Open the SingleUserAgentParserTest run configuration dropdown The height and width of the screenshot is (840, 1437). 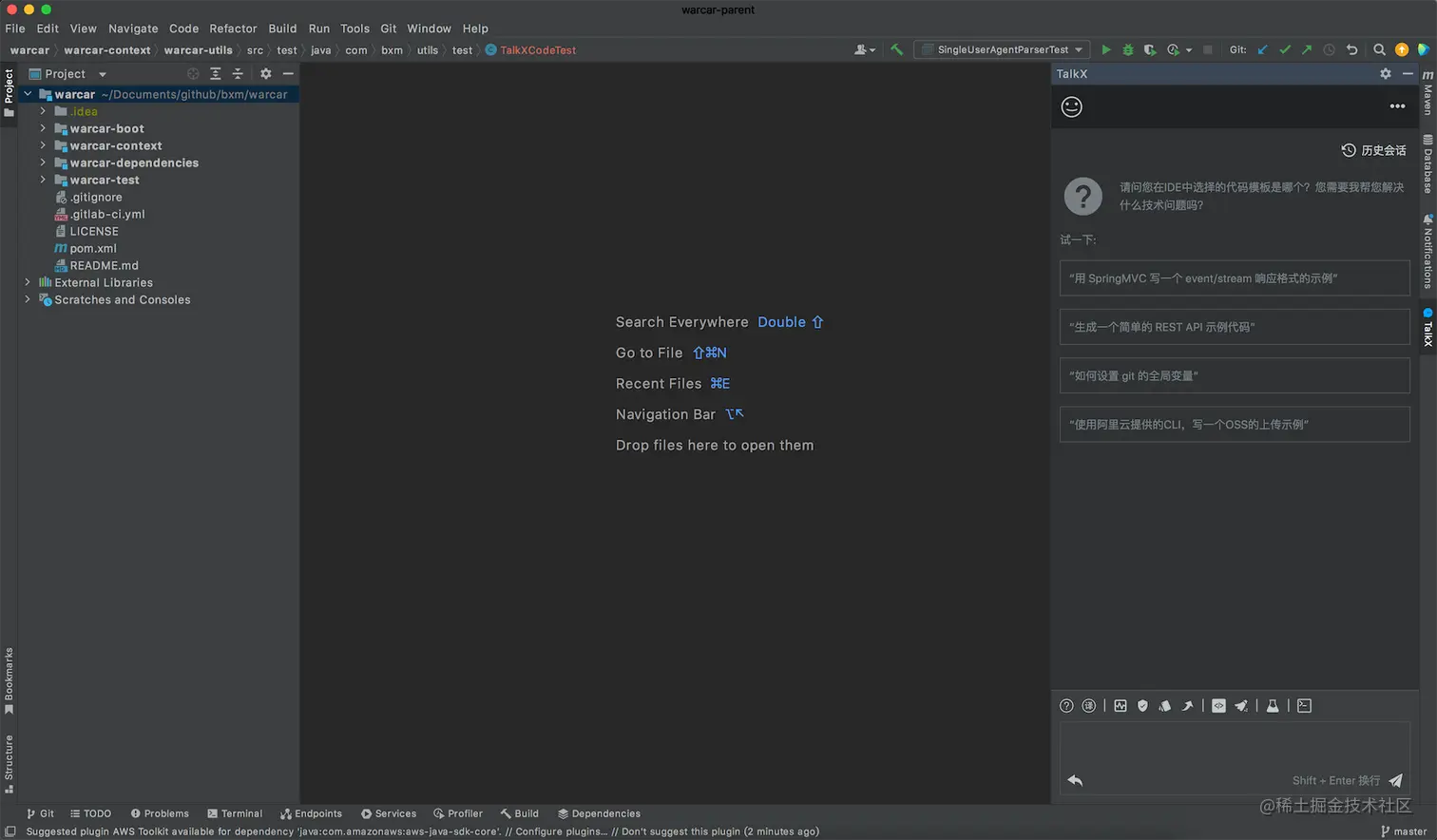[x=1003, y=49]
